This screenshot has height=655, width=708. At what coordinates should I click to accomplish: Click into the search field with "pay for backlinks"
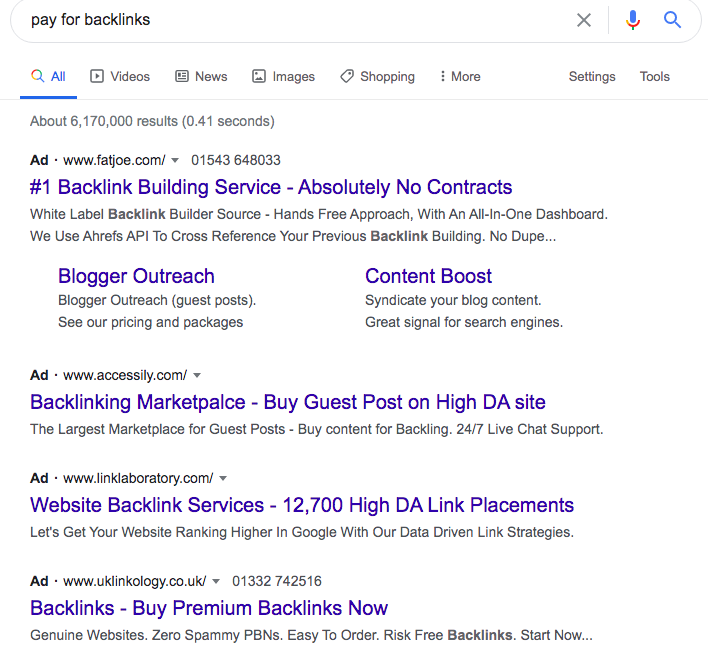coord(300,20)
